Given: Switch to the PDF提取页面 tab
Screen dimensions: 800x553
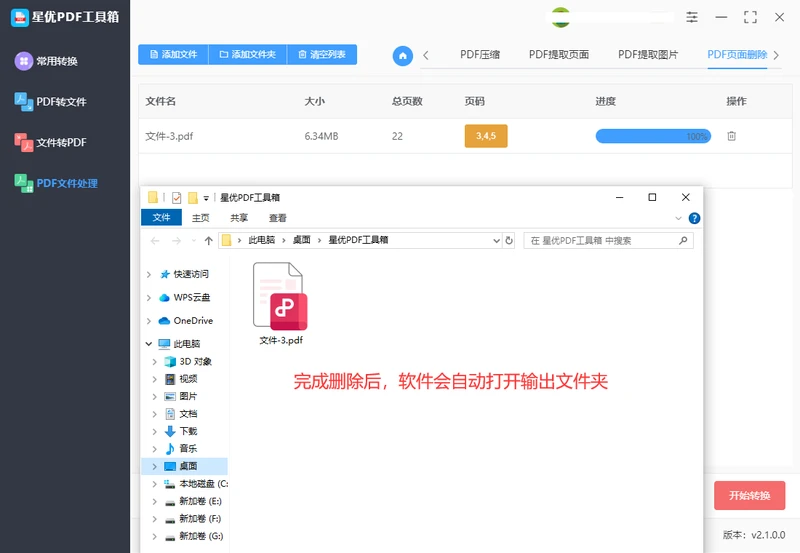Looking at the screenshot, I should pyautogui.click(x=559, y=55).
